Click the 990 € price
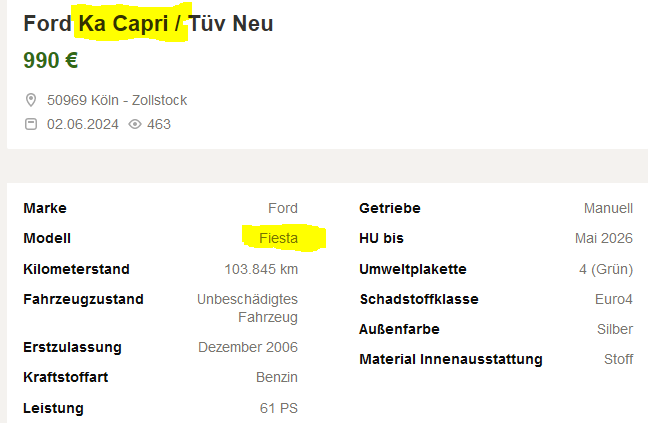Viewport: 648px width, 423px height. click(51, 60)
